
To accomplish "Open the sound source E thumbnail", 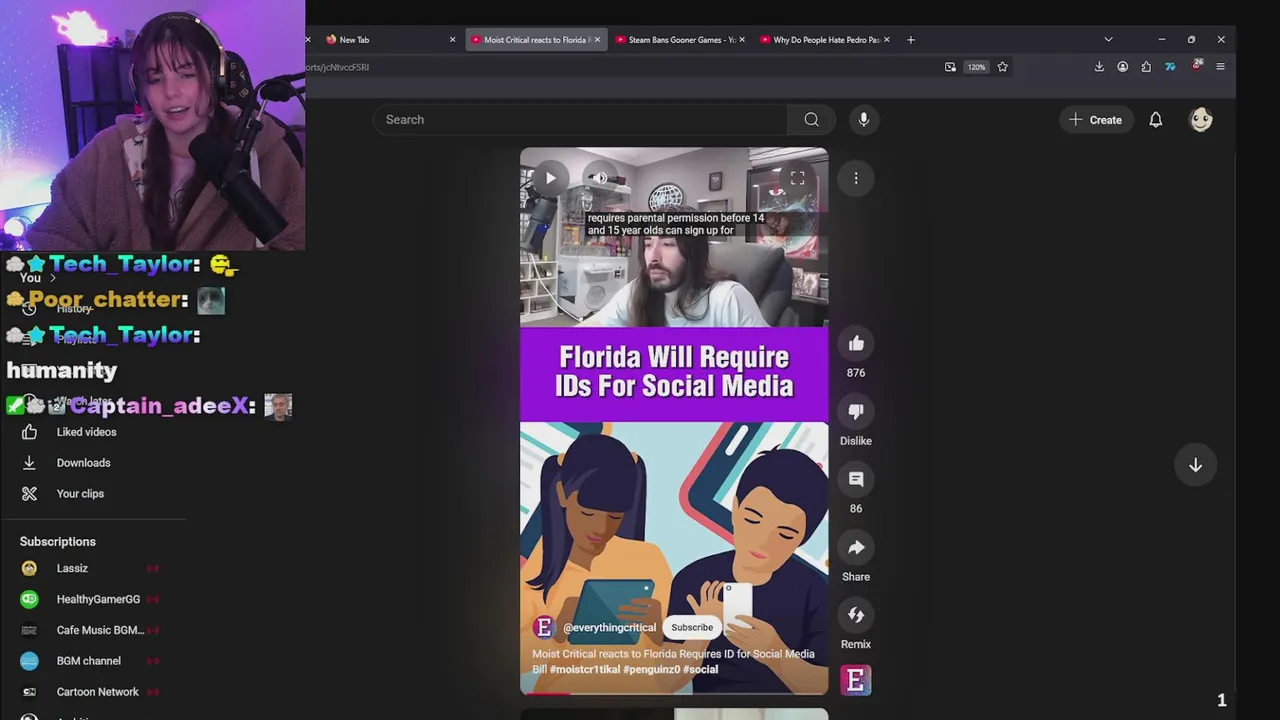I will click(x=855, y=681).
